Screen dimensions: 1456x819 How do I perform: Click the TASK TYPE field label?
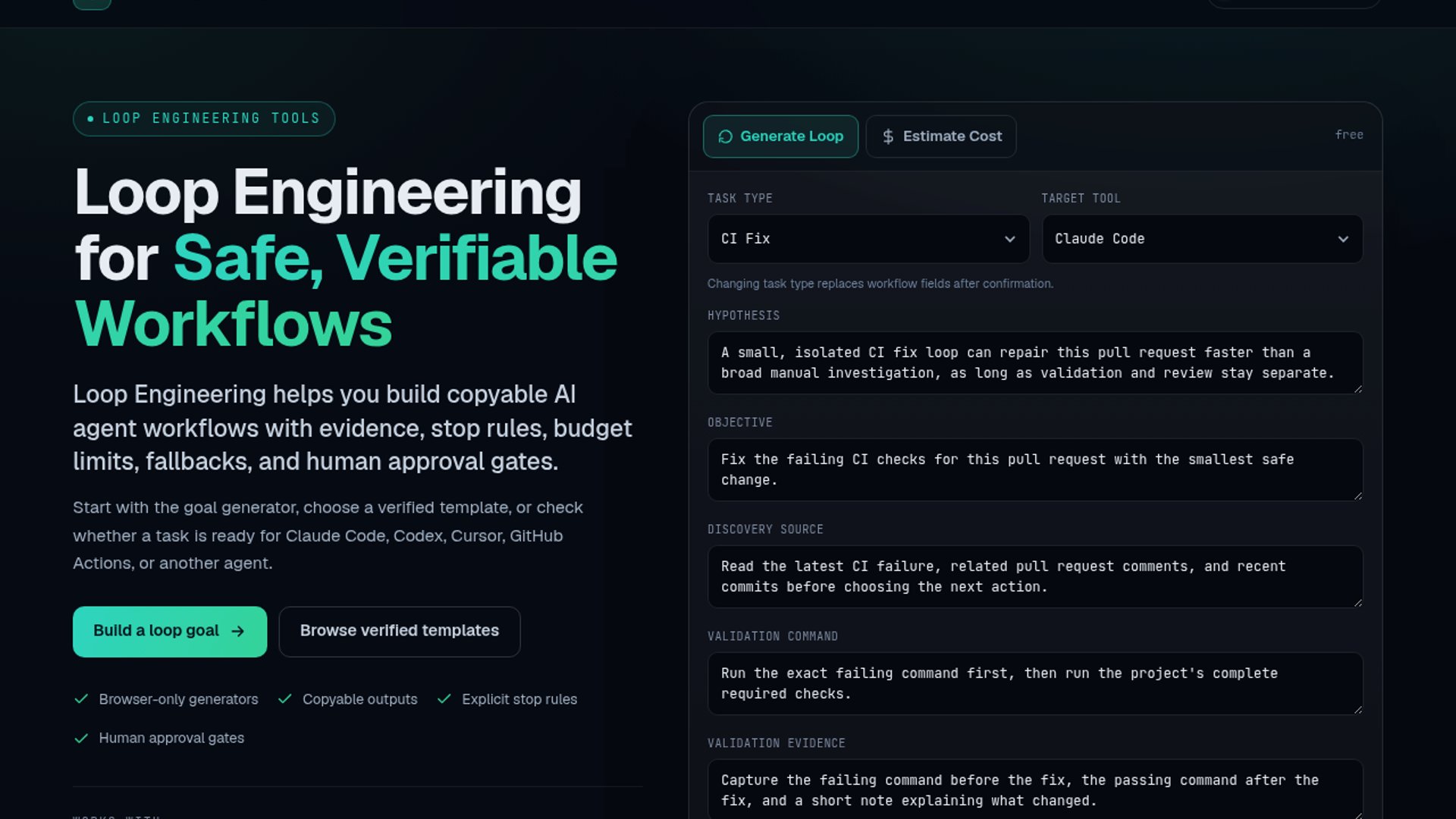coord(739,199)
